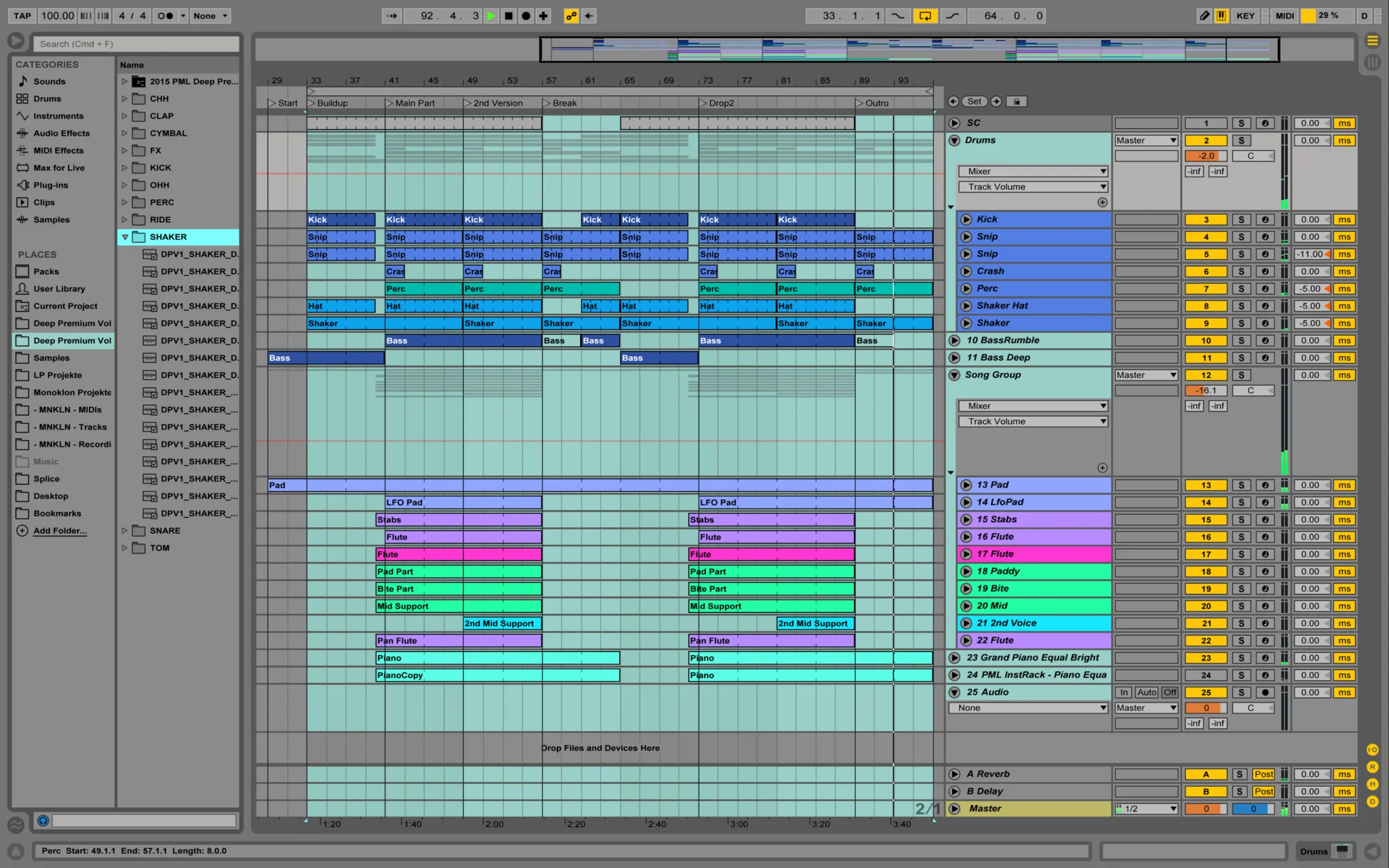Screen dimensions: 1389x868
Task: Select Drums category in browser
Action: point(47,98)
